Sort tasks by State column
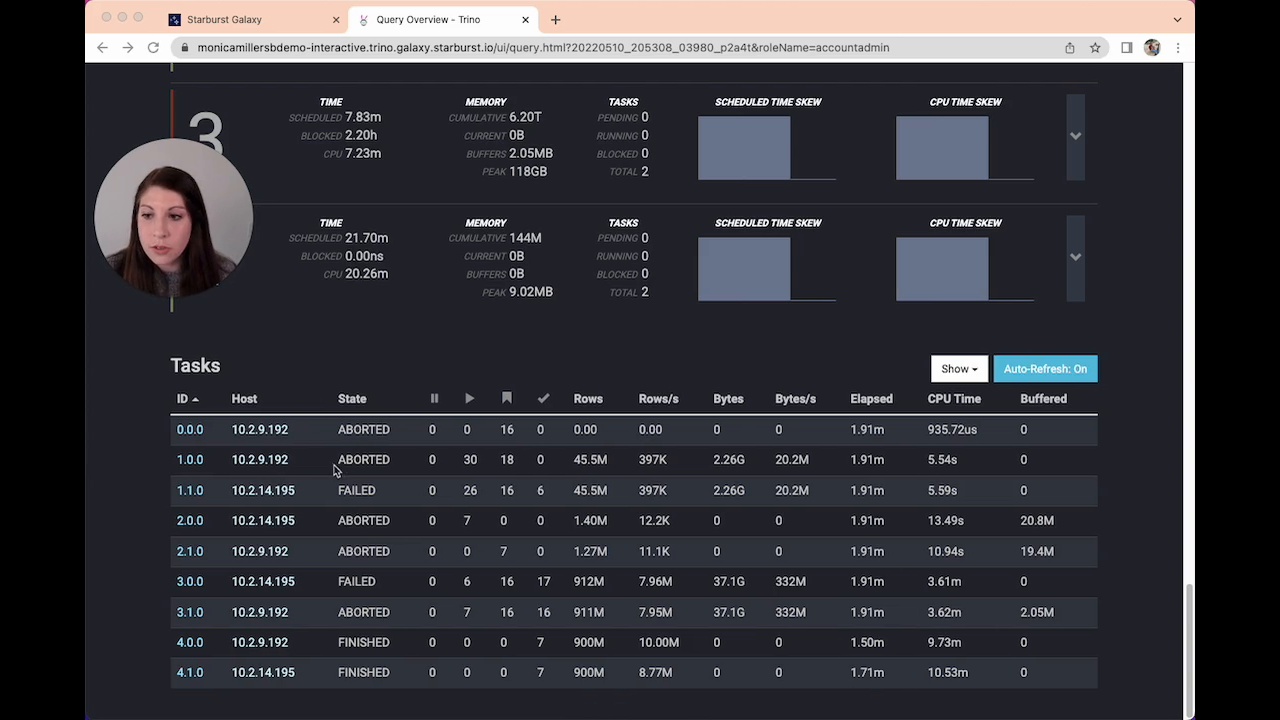The height and width of the screenshot is (720, 1280). tap(352, 399)
